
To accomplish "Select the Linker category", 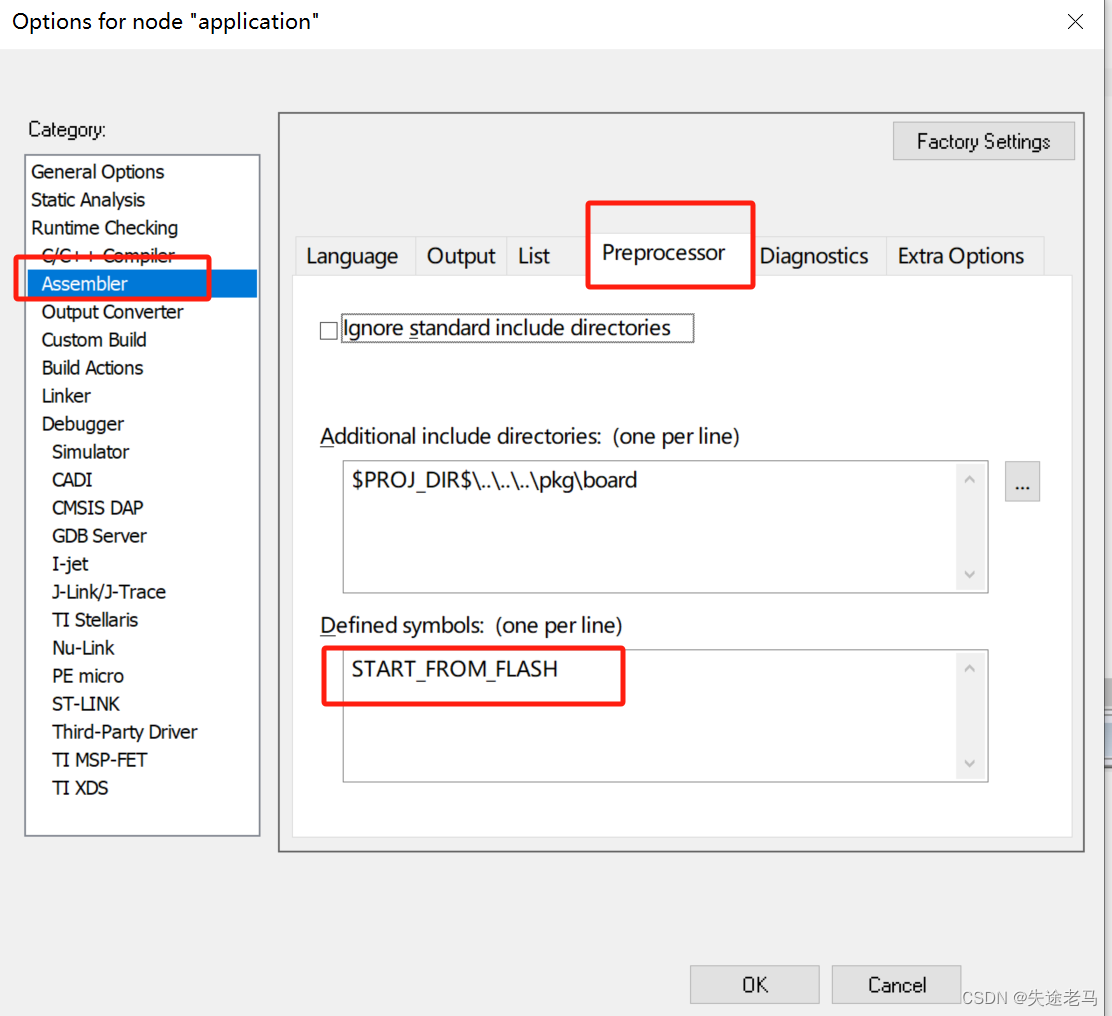I will coord(65,395).
